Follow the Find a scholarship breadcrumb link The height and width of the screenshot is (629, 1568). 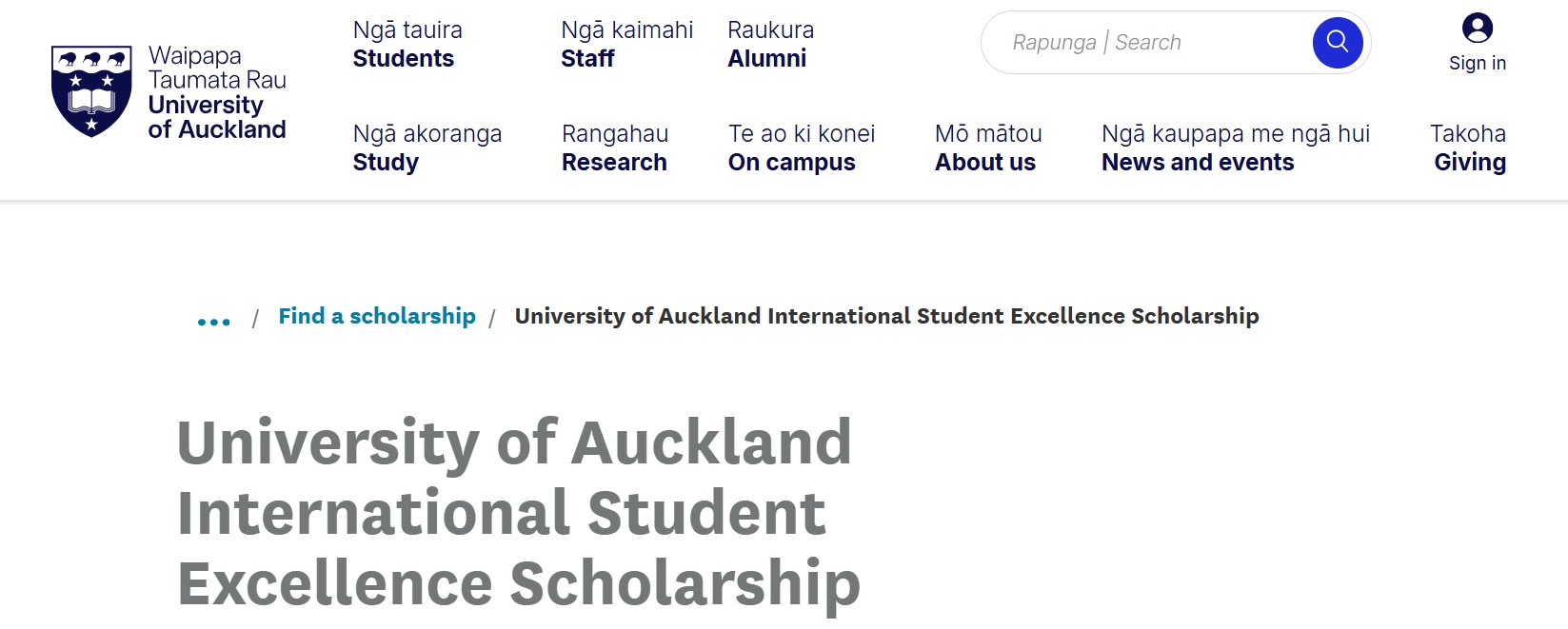pos(376,316)
